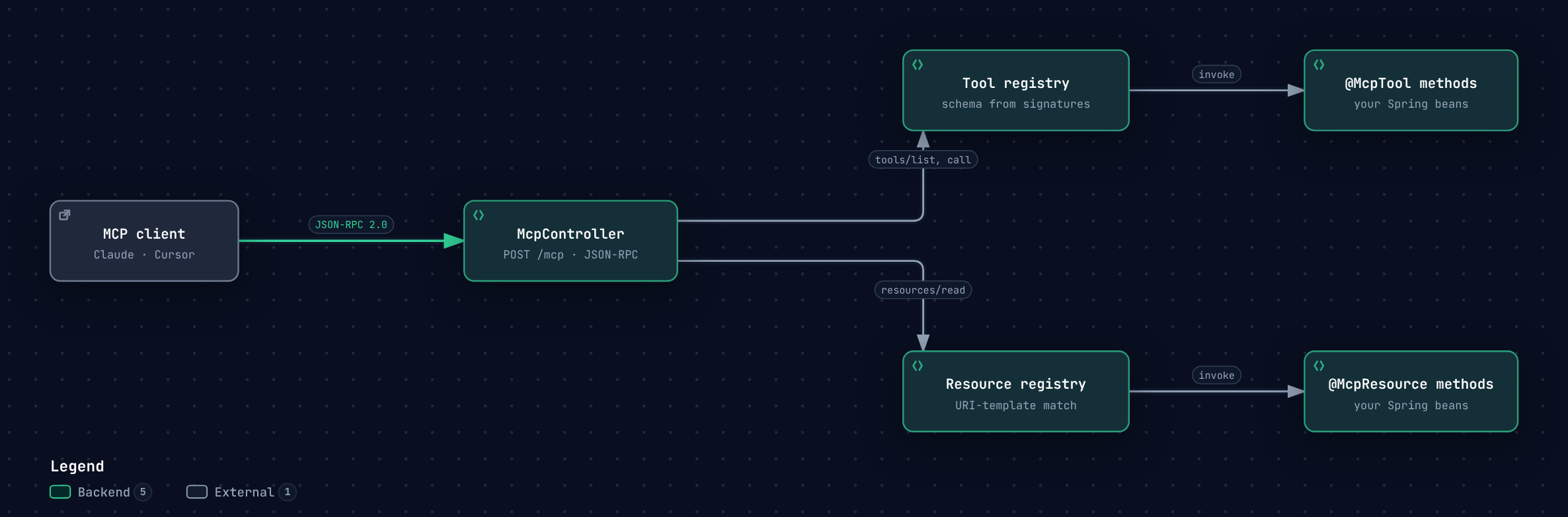Click the 'Claude · Cursor' subtitle
This screenshot has width=1568, height=517.
coord(144,255)
